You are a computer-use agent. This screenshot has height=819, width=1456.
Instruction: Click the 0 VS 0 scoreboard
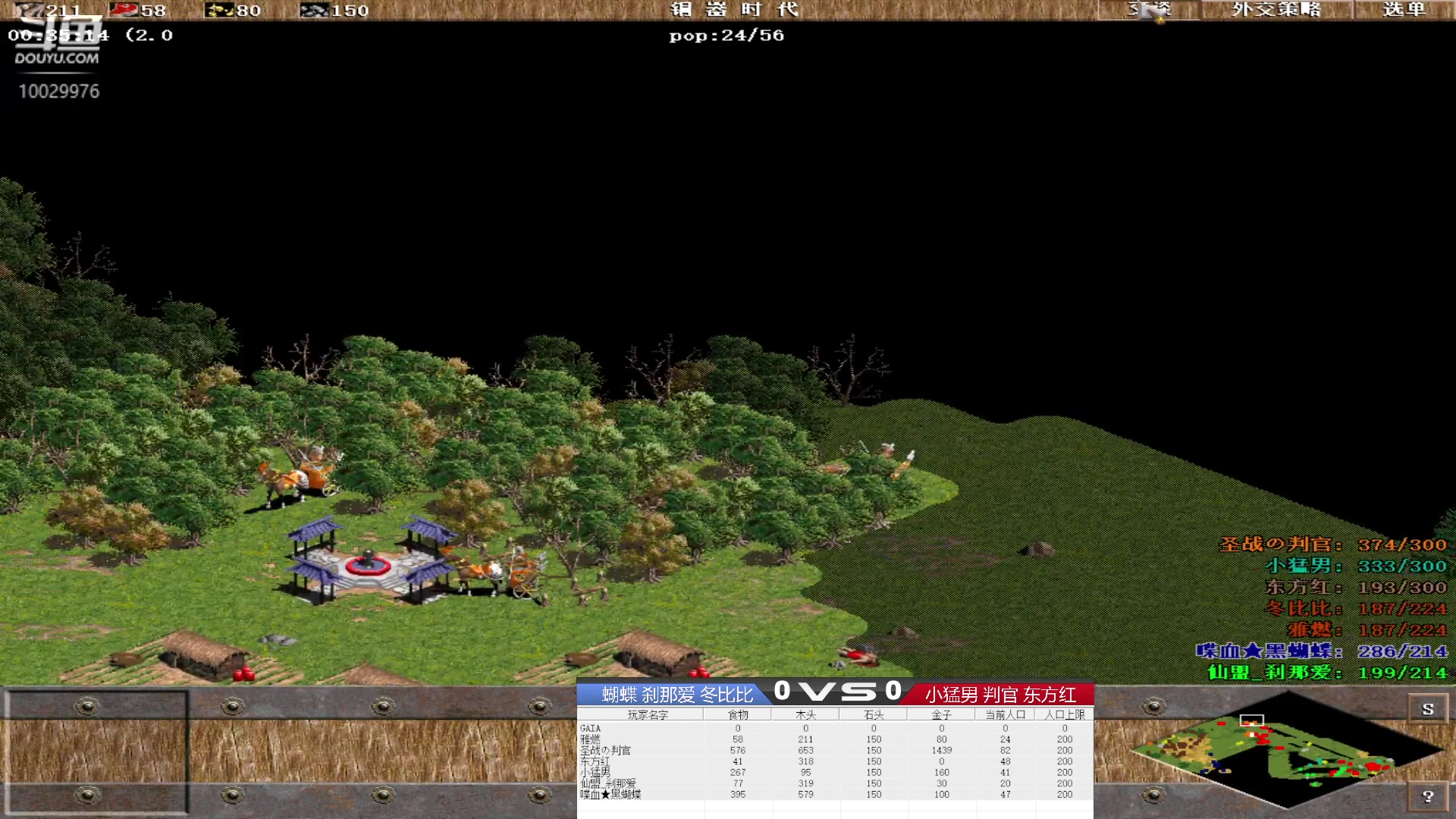[838, 691]
